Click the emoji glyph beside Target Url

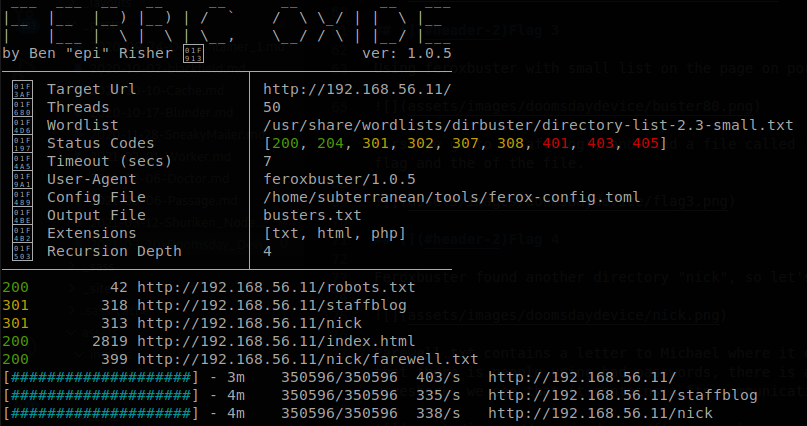[22, 90]
